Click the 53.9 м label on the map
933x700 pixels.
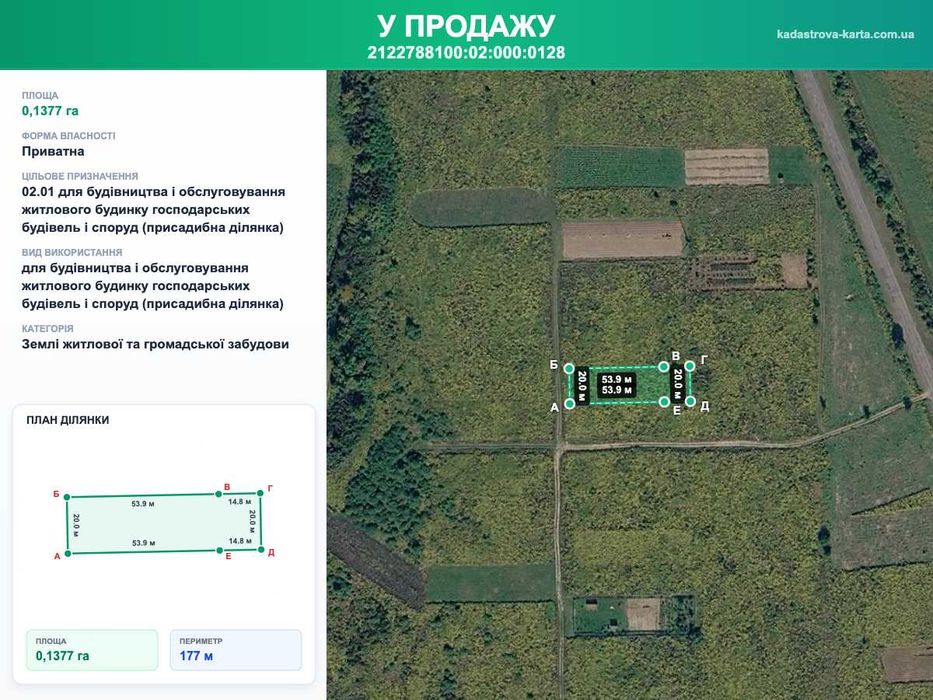click(616, 385)
